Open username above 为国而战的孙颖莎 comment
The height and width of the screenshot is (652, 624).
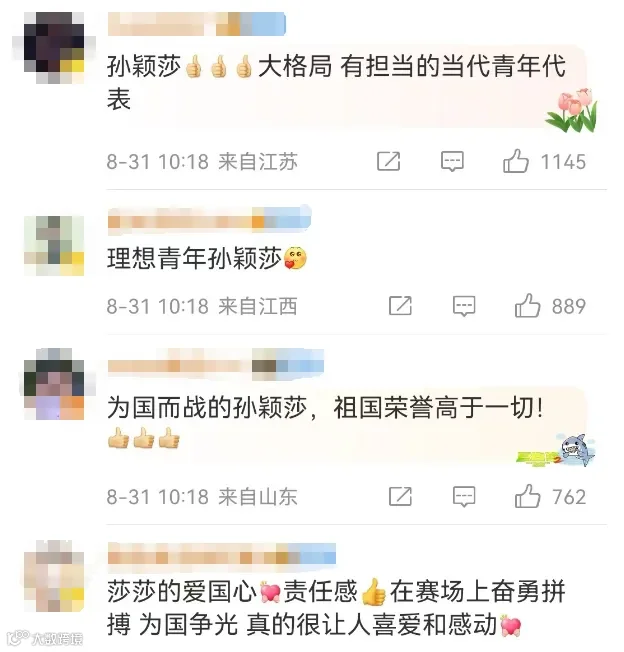pos(216,365)
